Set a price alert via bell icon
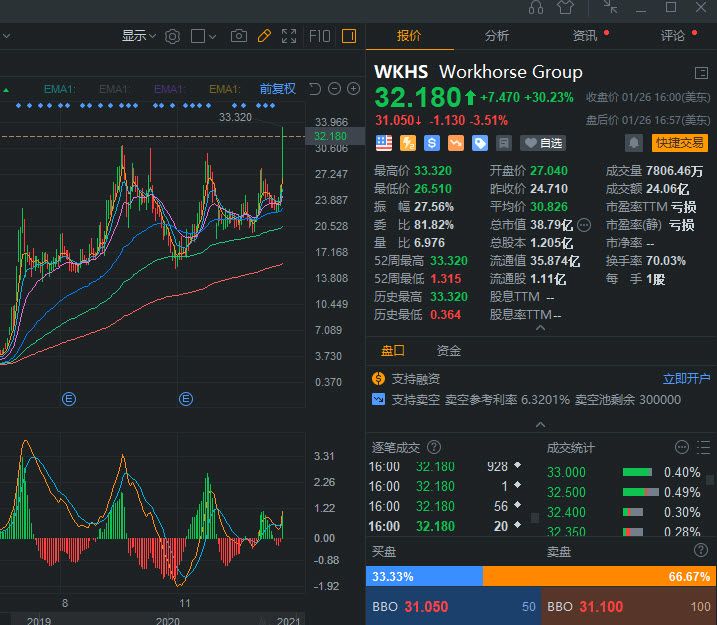This screenshot has width=717, height=625. [634, 143]
